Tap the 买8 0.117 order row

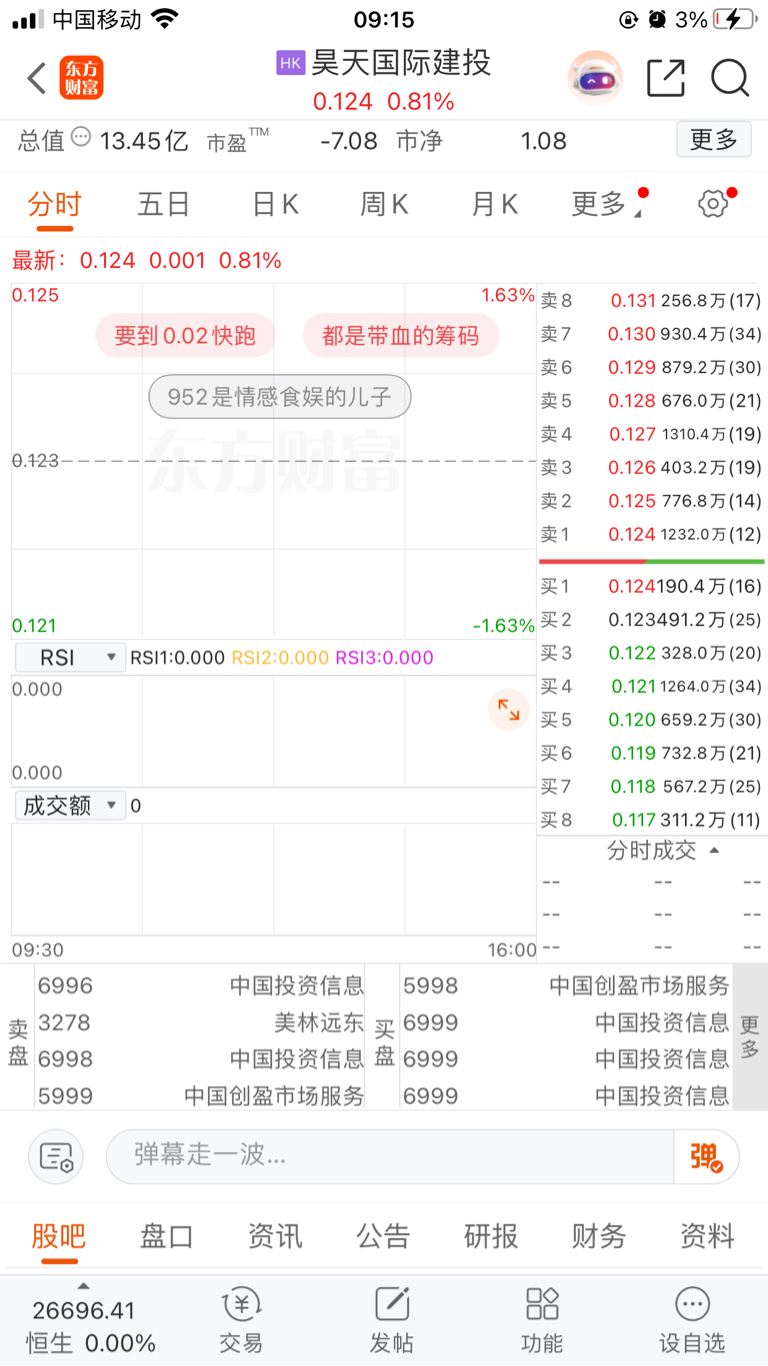[651, 820]
